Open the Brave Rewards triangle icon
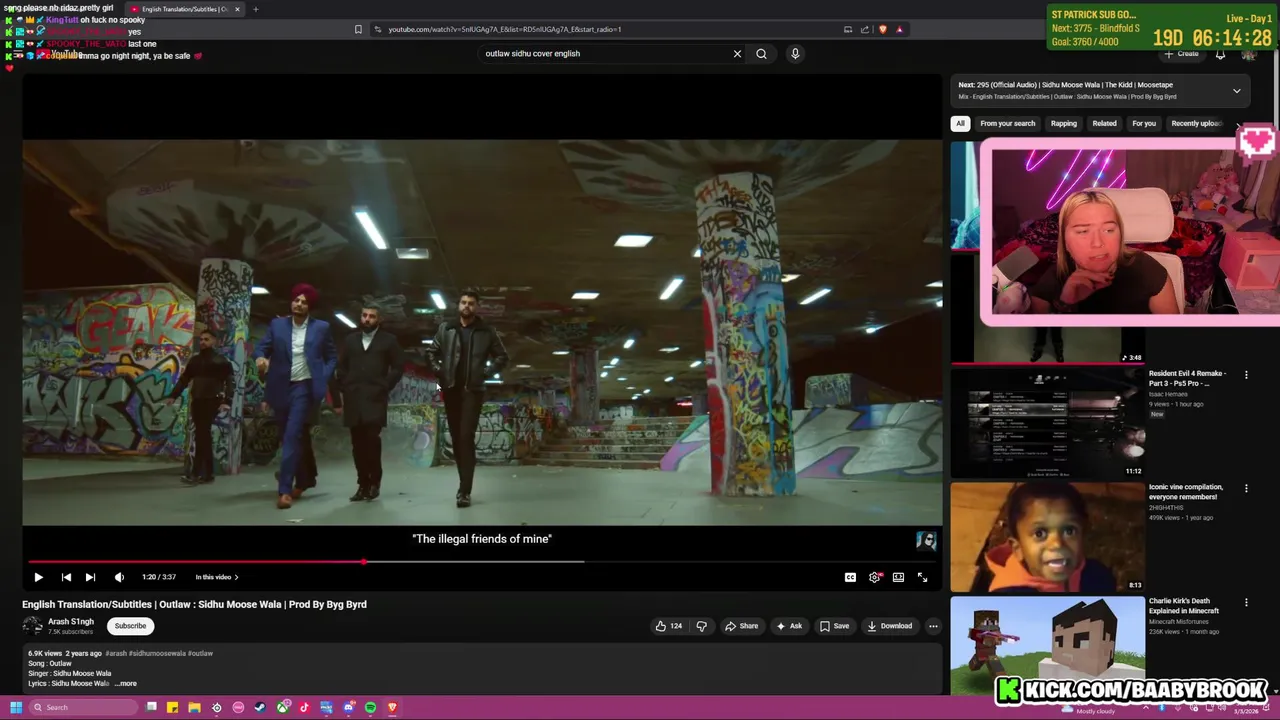The image size is (1280, 720). [899, 29]
